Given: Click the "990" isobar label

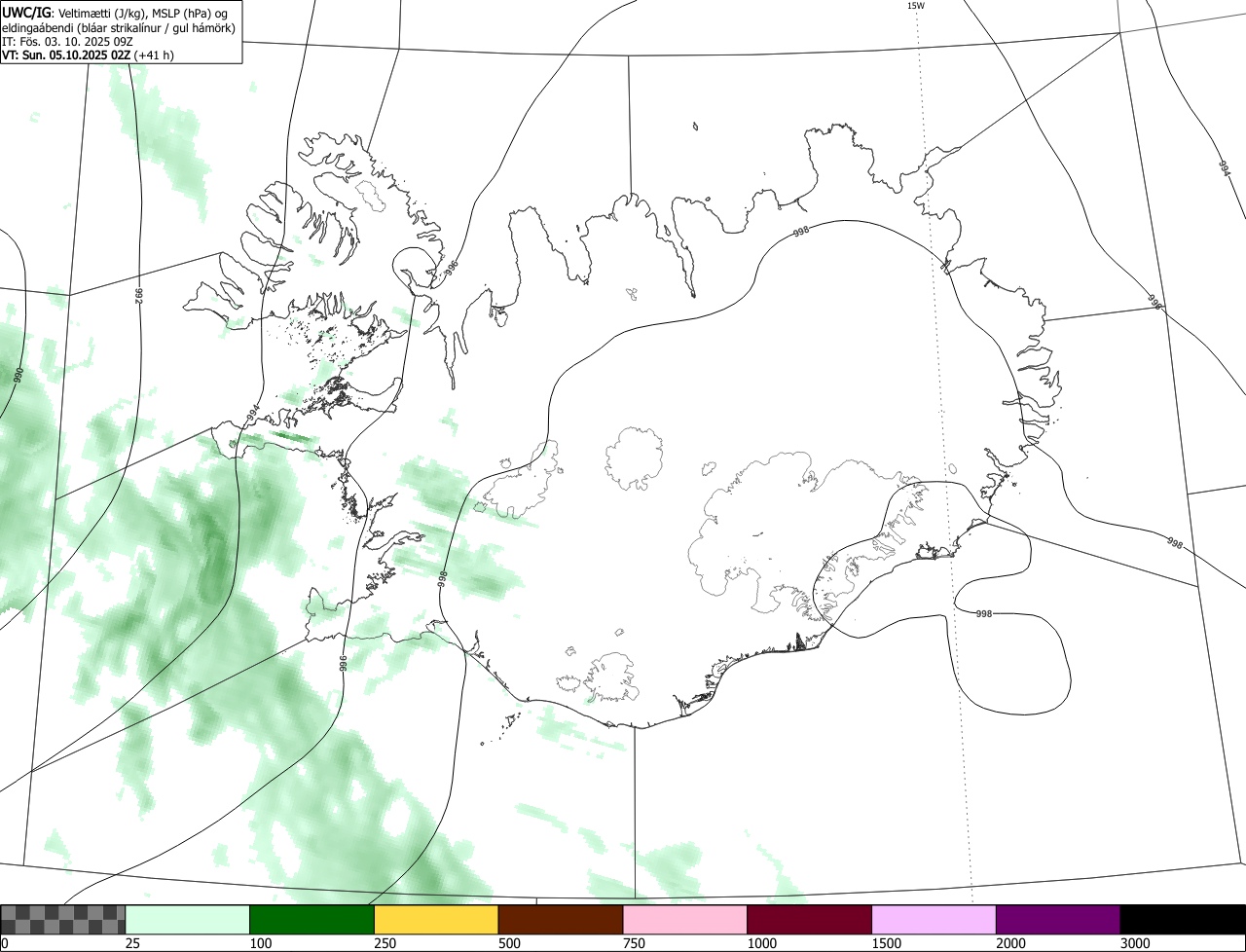Looking at the screenshot, I should (x=18, y=376).
